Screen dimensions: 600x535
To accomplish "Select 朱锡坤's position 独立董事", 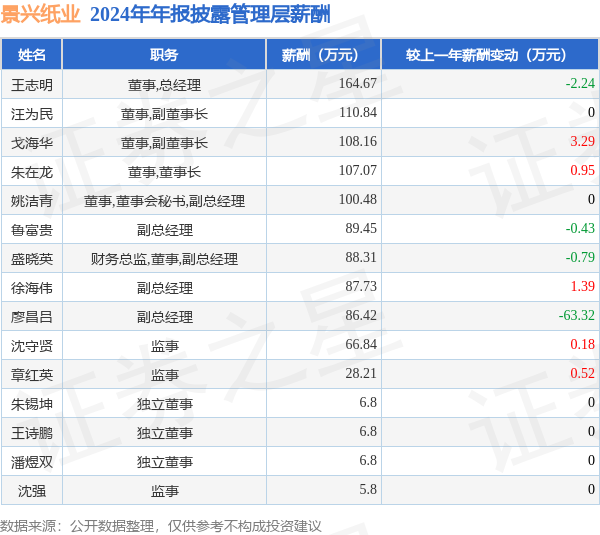I will click(x=165, y=404).
